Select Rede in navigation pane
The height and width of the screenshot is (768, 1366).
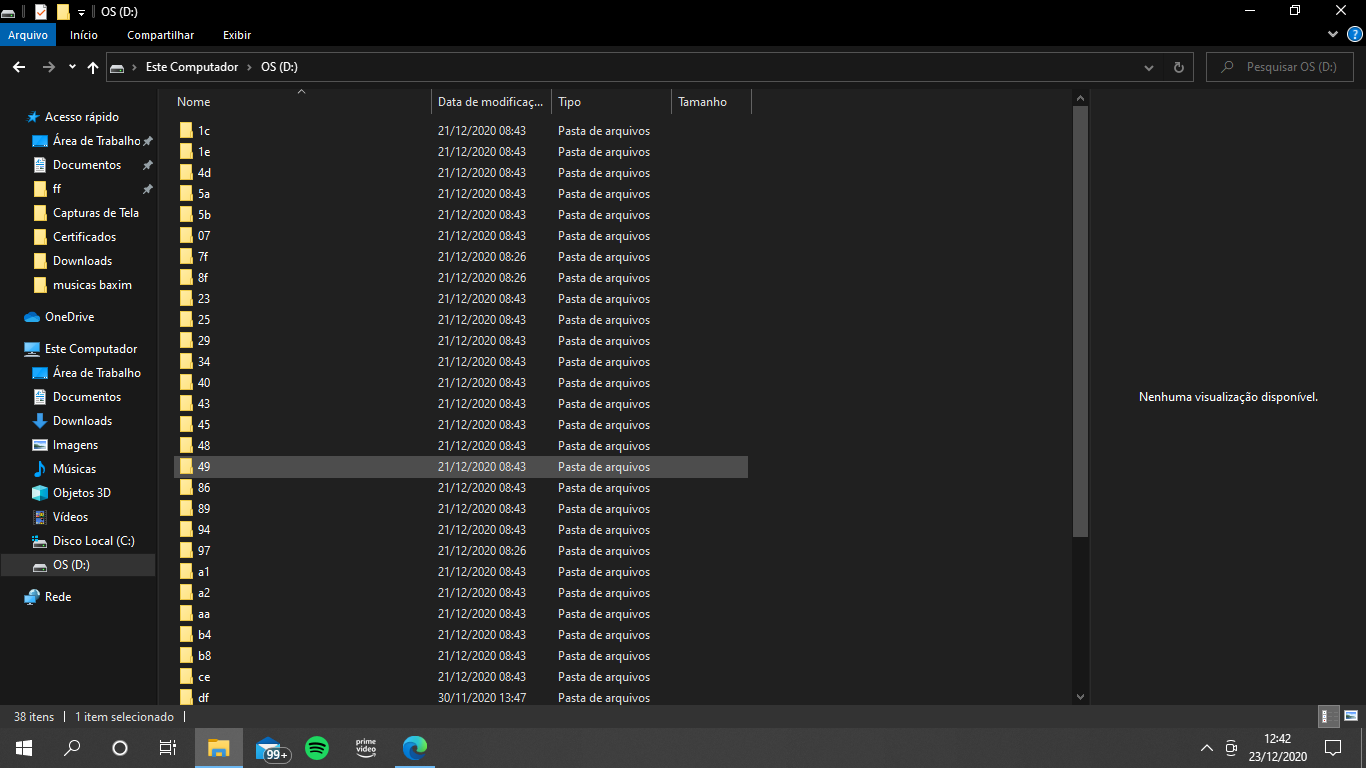(58, 597)
